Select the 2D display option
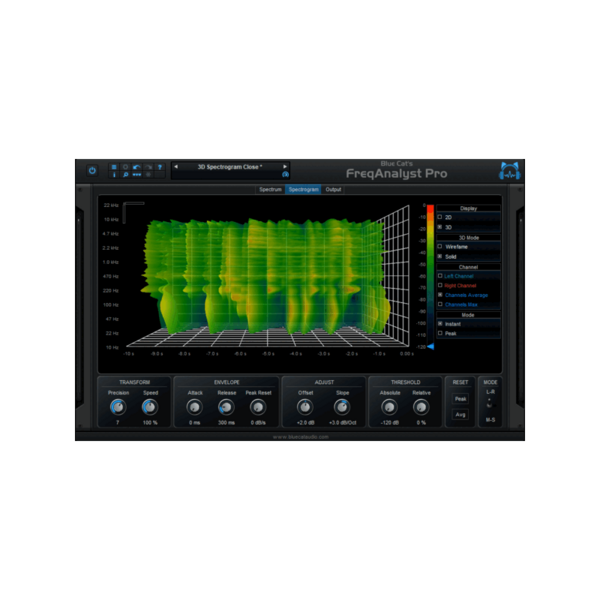 440,217
